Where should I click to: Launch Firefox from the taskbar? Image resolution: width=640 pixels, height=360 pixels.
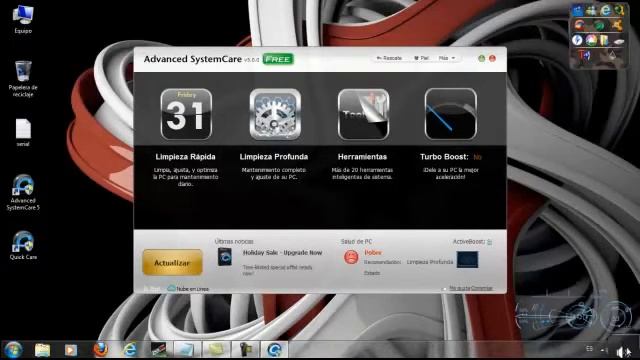[100, 350]
